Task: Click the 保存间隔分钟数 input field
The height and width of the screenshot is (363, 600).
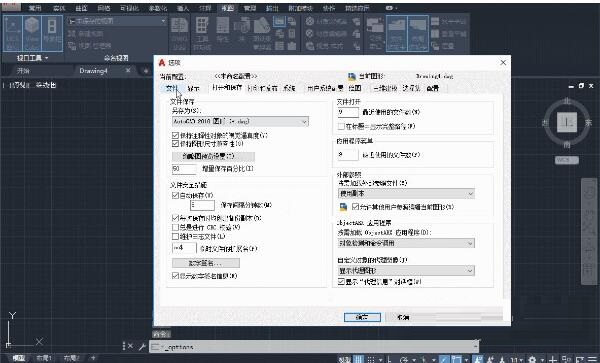Action: coord(202,205)
